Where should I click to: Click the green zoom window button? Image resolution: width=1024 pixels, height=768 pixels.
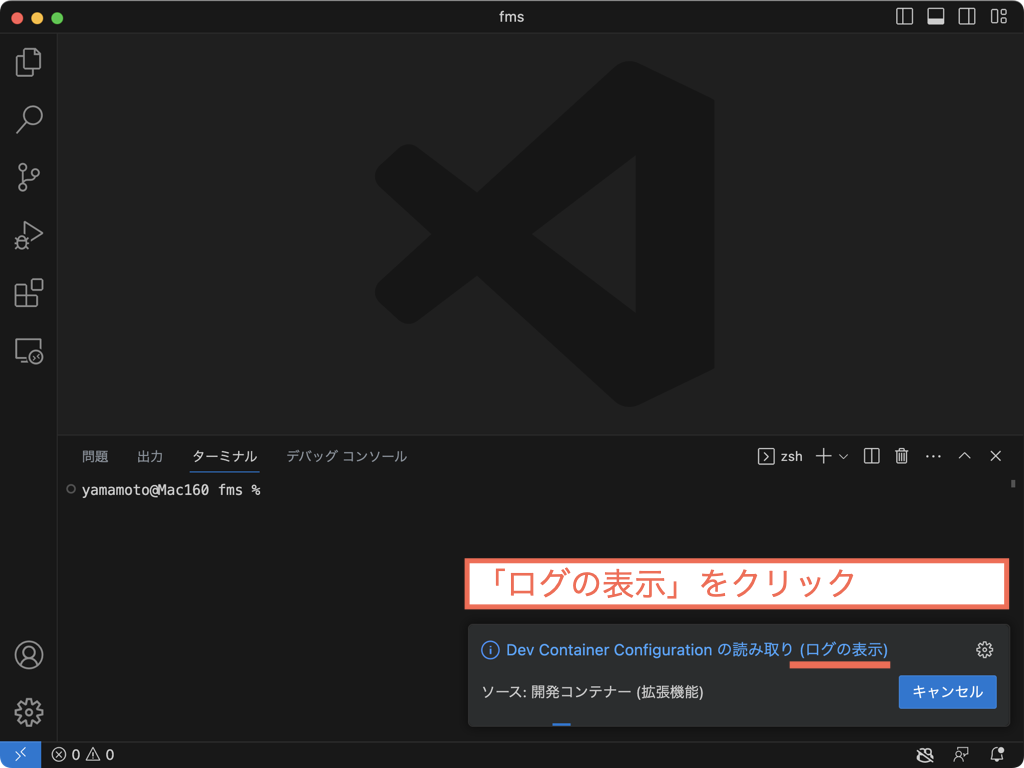click(57, 18)
